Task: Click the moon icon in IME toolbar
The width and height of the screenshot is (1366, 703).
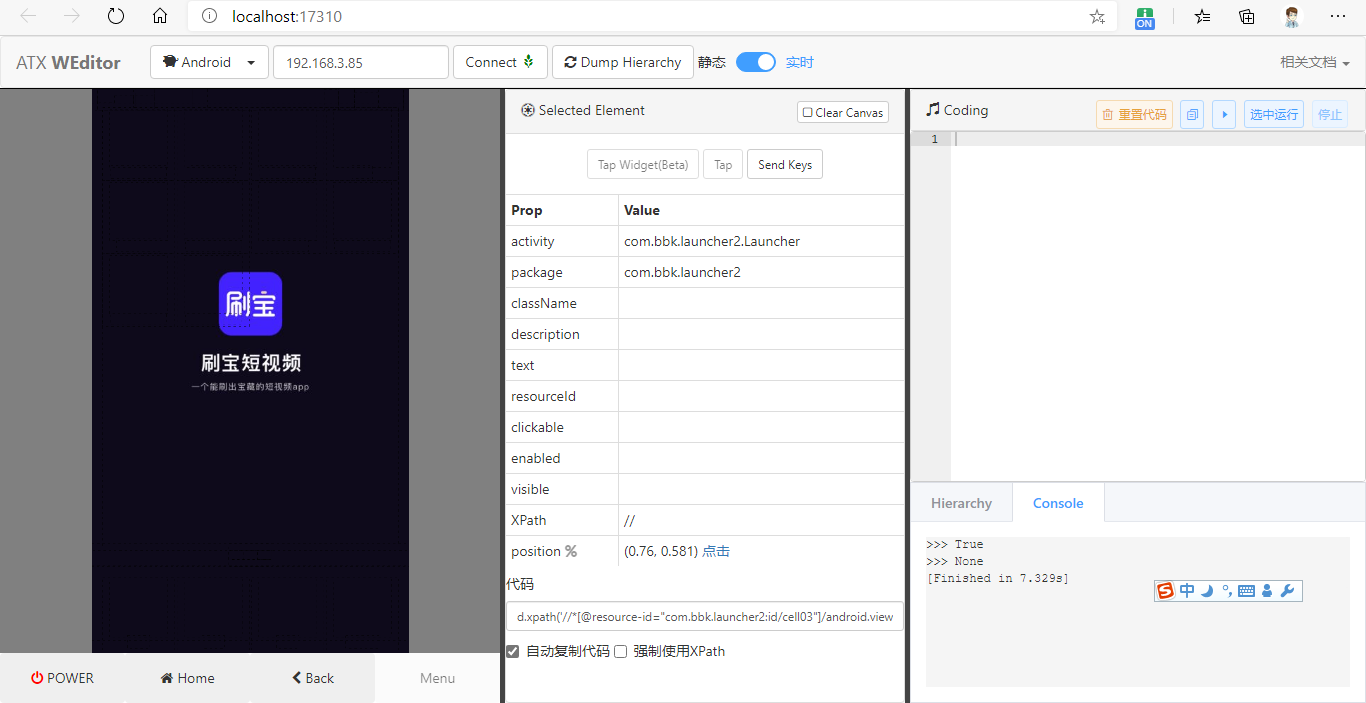Action: 1207,591
